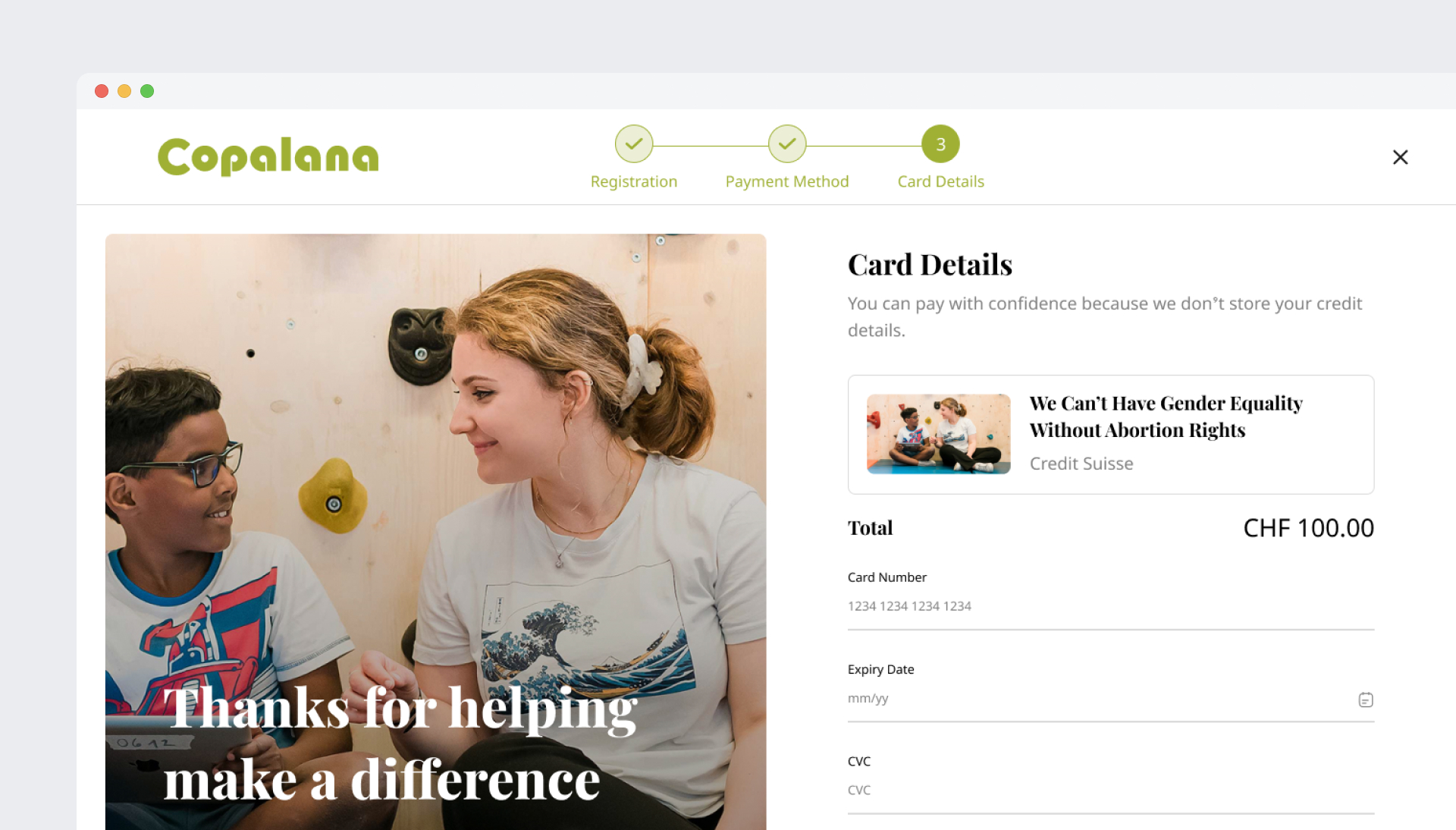Click the green window maximize dot
Viewport: 1456px width, 830px height.
point(147,91)
